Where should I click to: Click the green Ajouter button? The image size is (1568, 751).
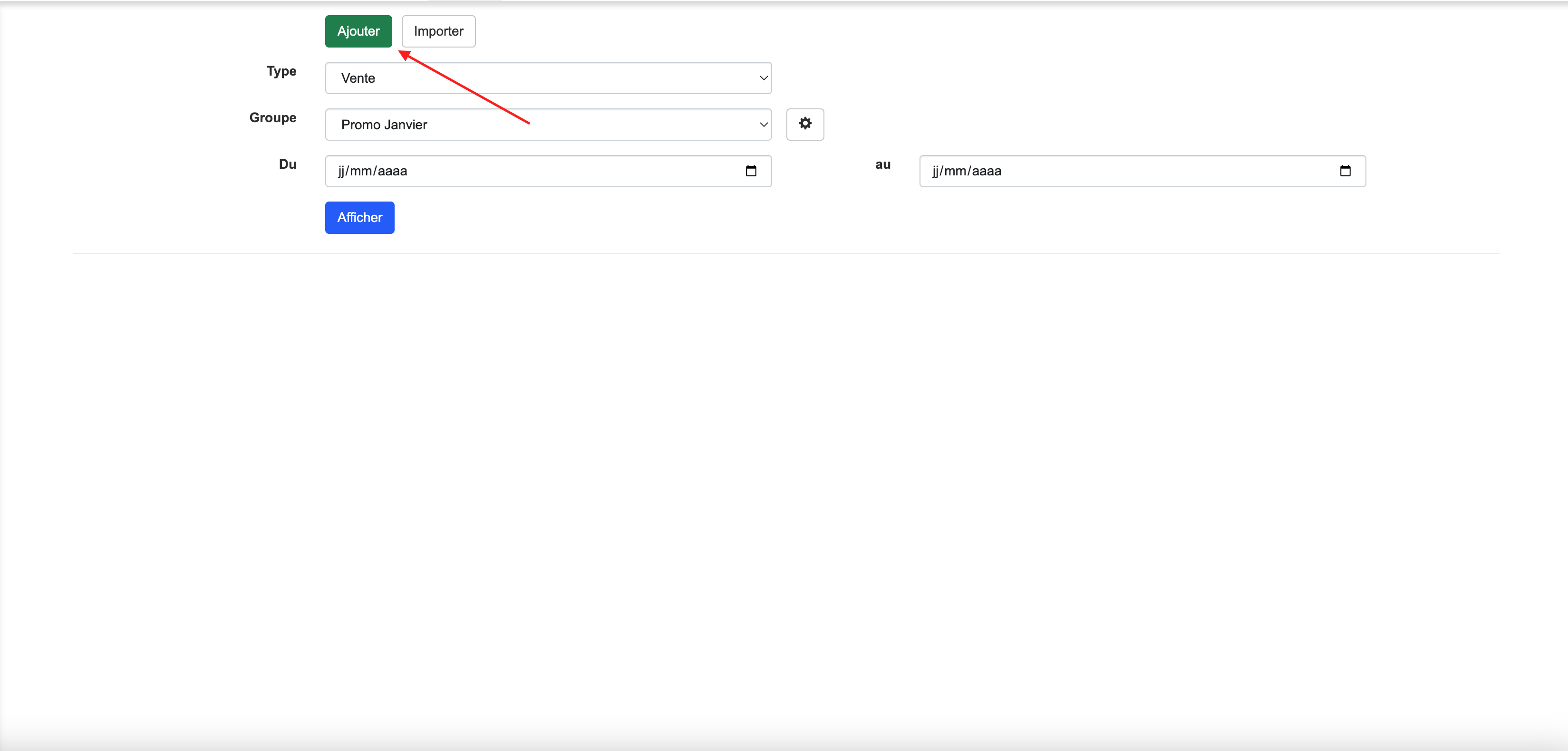358,31
